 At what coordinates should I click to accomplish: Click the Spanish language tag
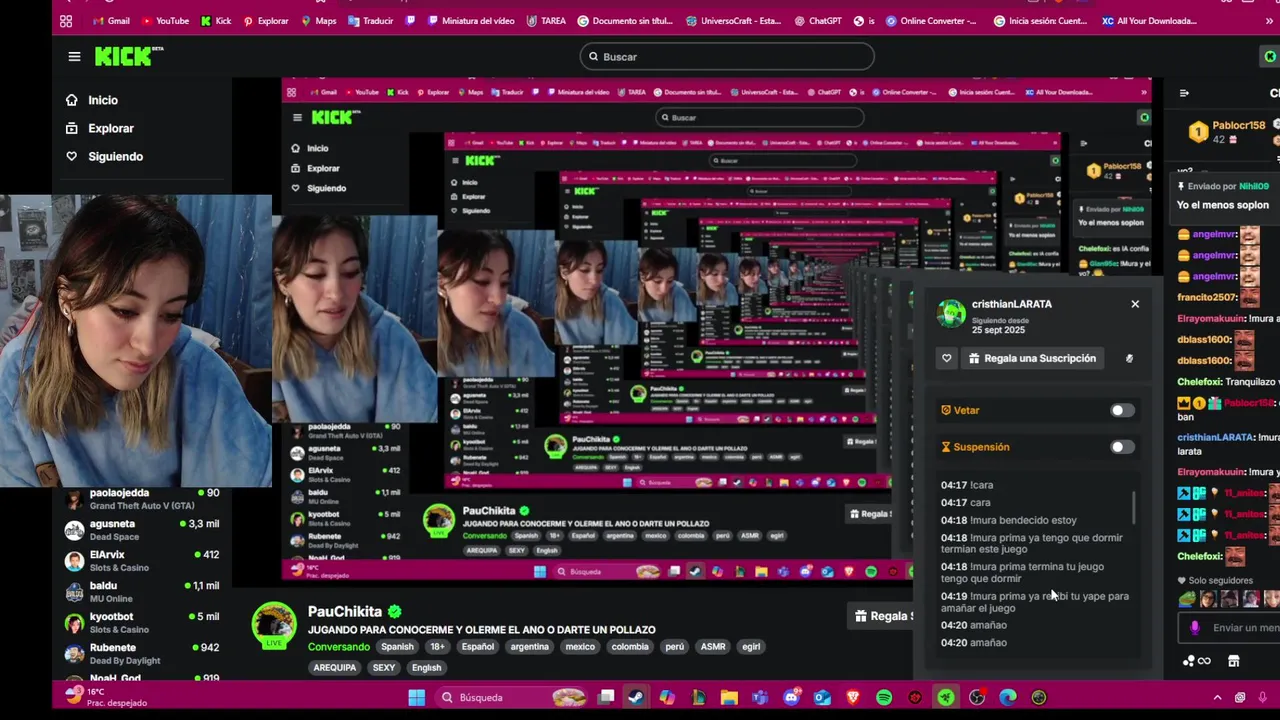[397, 647]
